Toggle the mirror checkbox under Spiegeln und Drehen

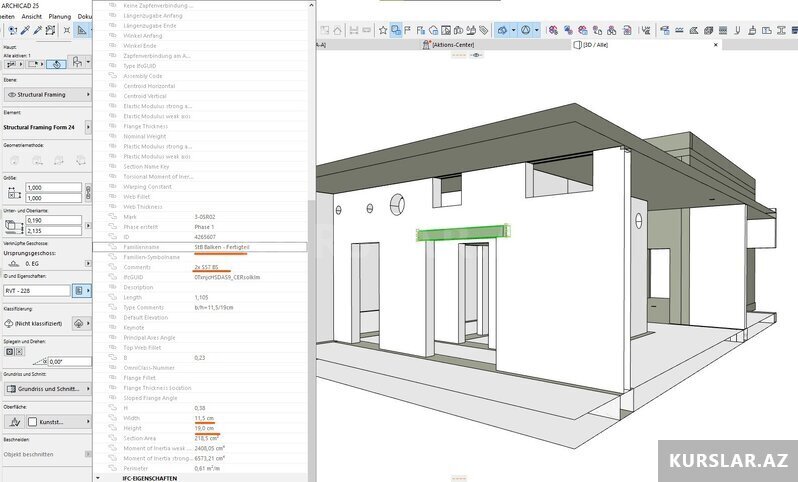coord(9,351)
